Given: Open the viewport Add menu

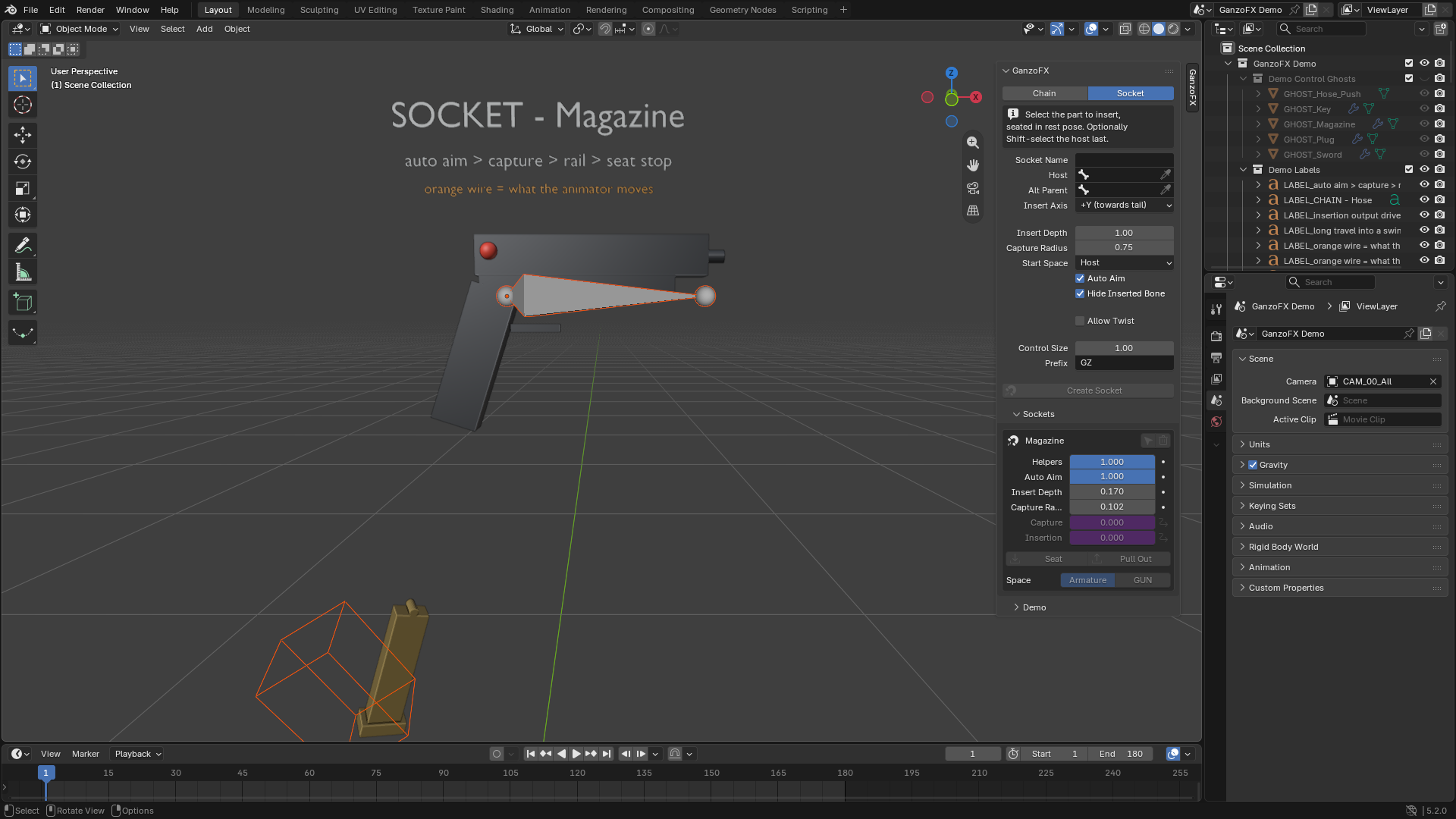Looking at the screenshot, I should click(x=205, y=29).
